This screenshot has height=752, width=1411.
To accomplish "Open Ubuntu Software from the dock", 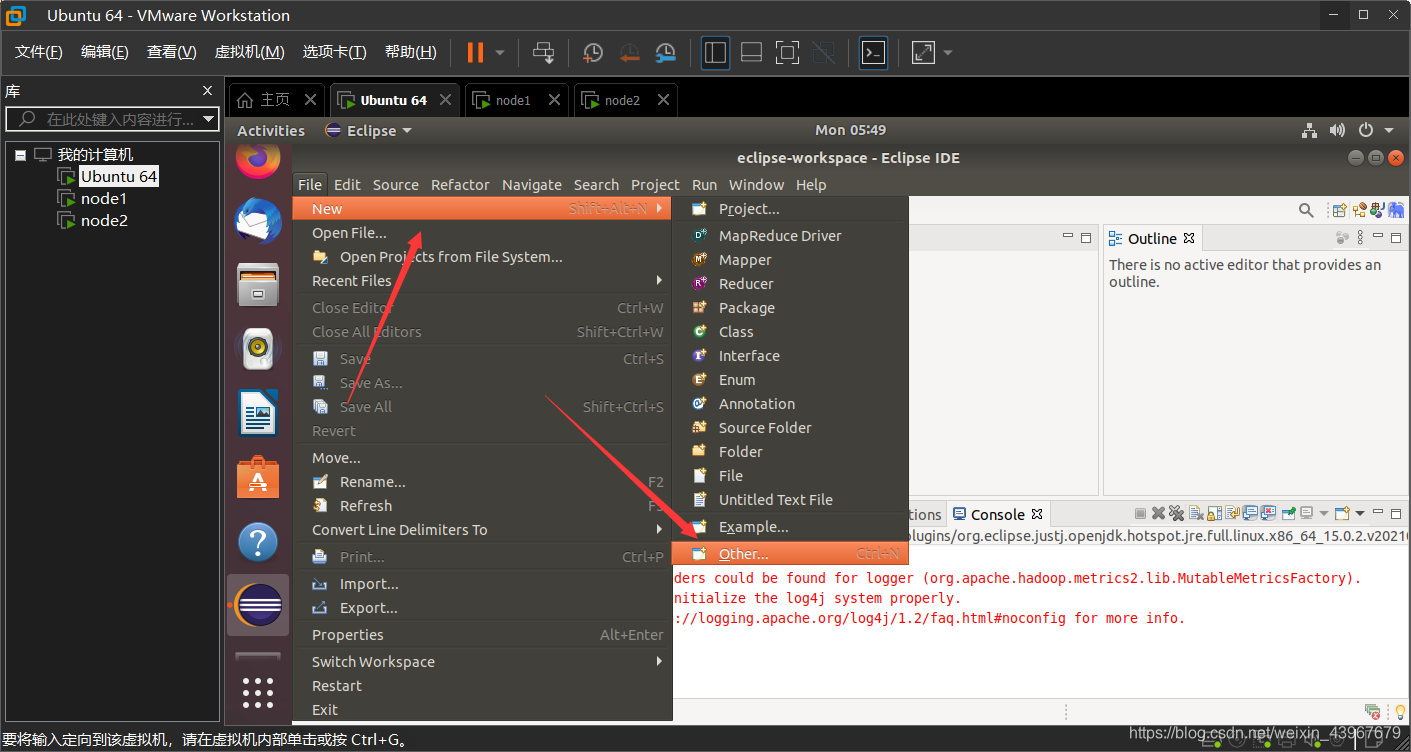I will (x=258, y=478).
